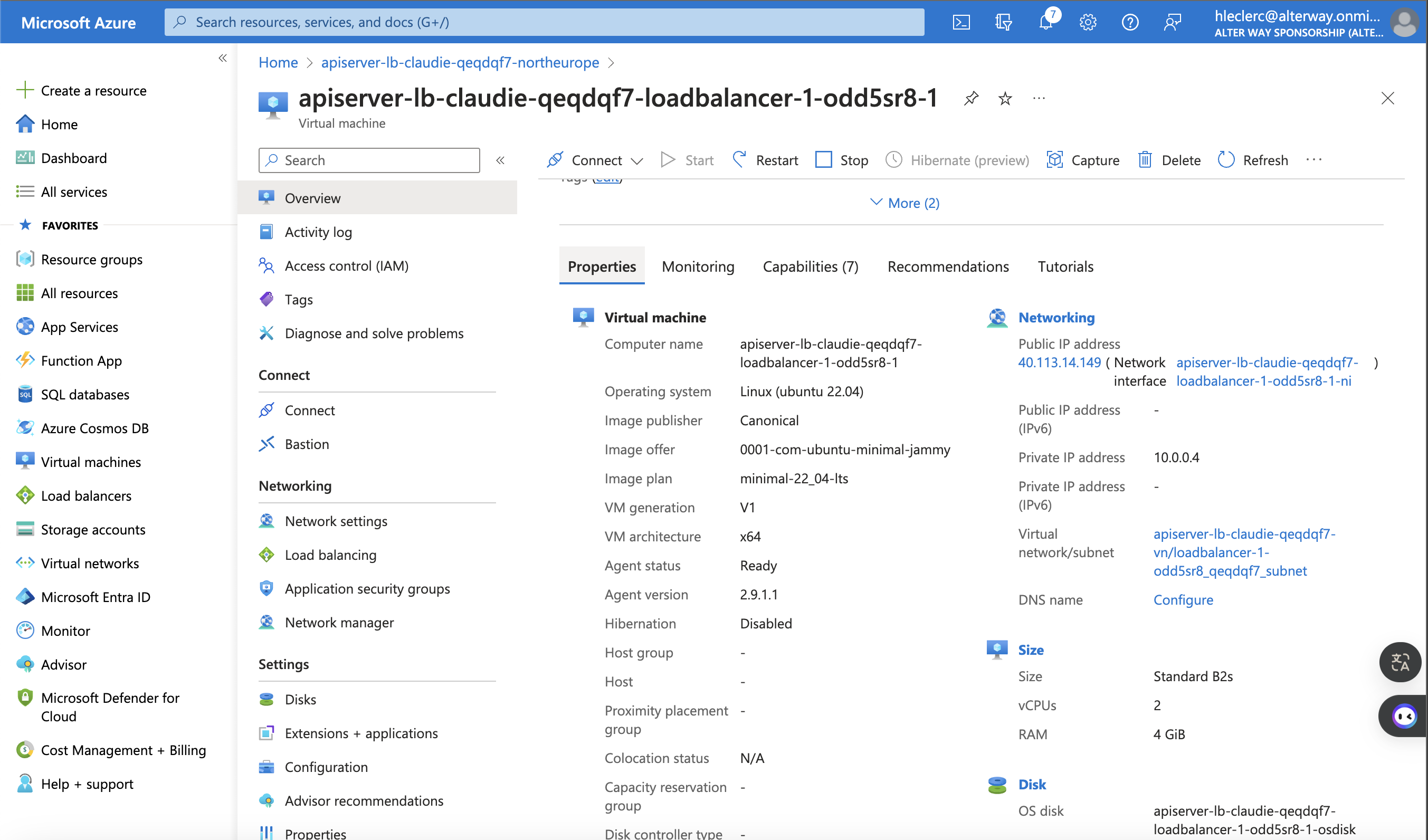Stop the virtual machine
This screenshot has width=1428, height=840.
pos(842,160)
